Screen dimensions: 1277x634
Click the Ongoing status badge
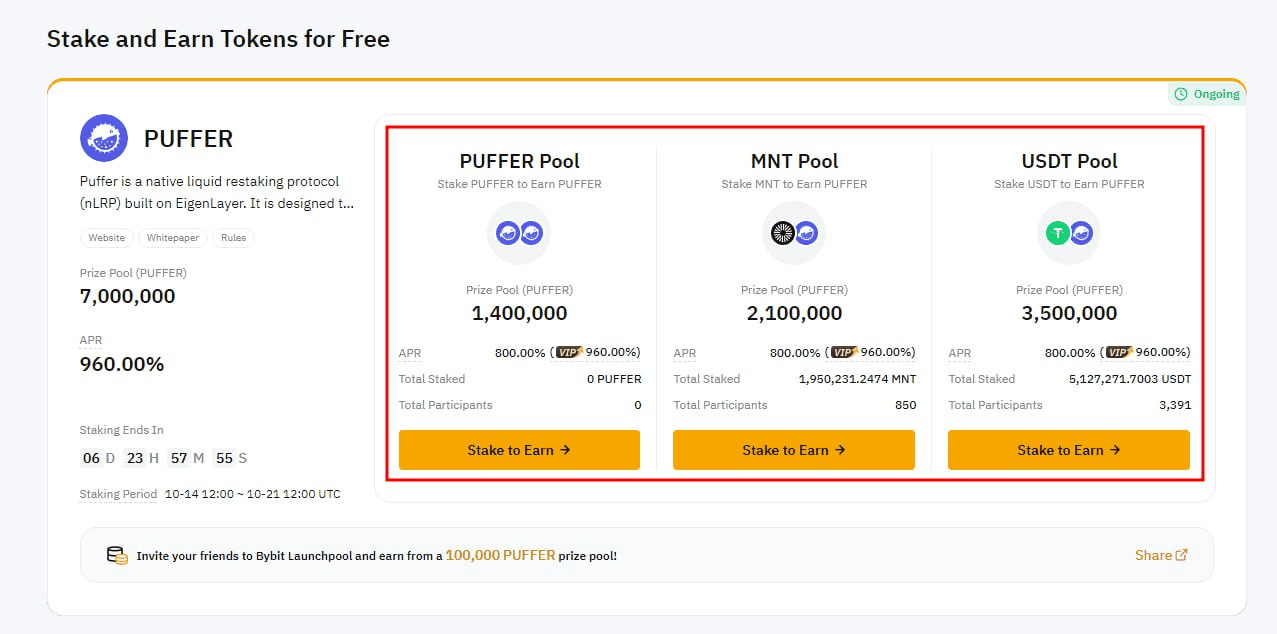tap(1207, 94)
